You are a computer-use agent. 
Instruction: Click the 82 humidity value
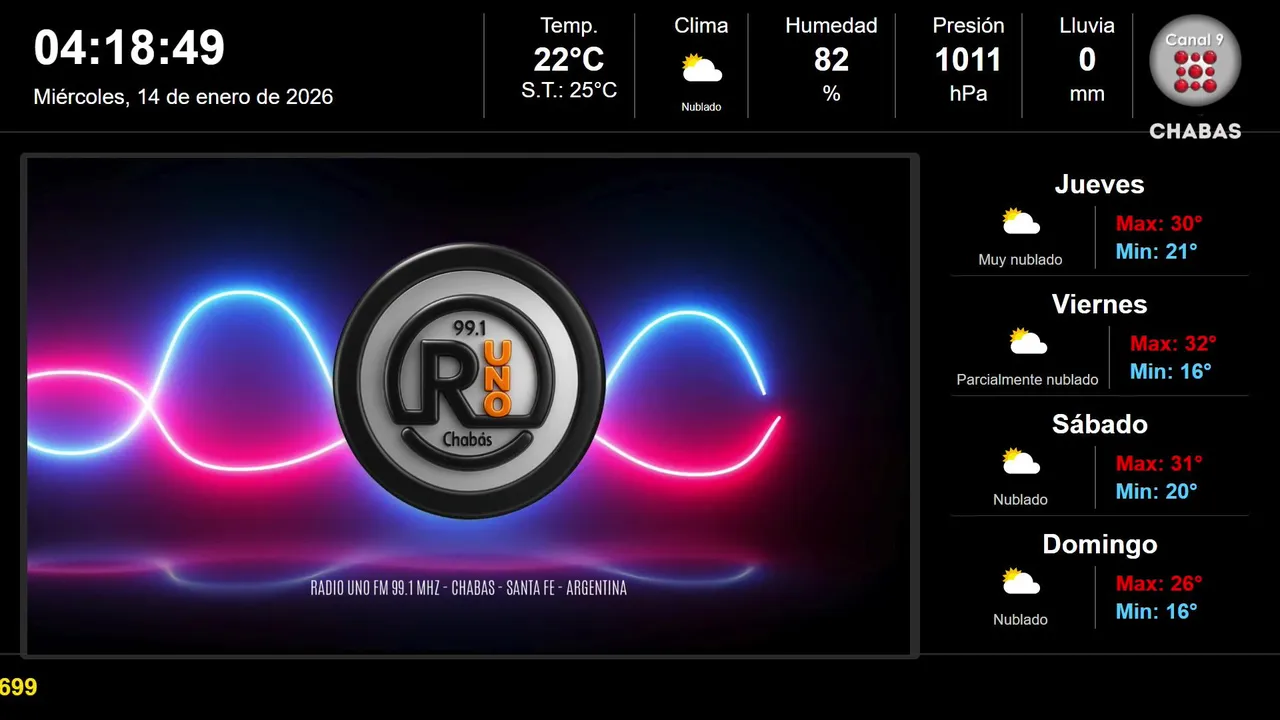coord(831,60)
